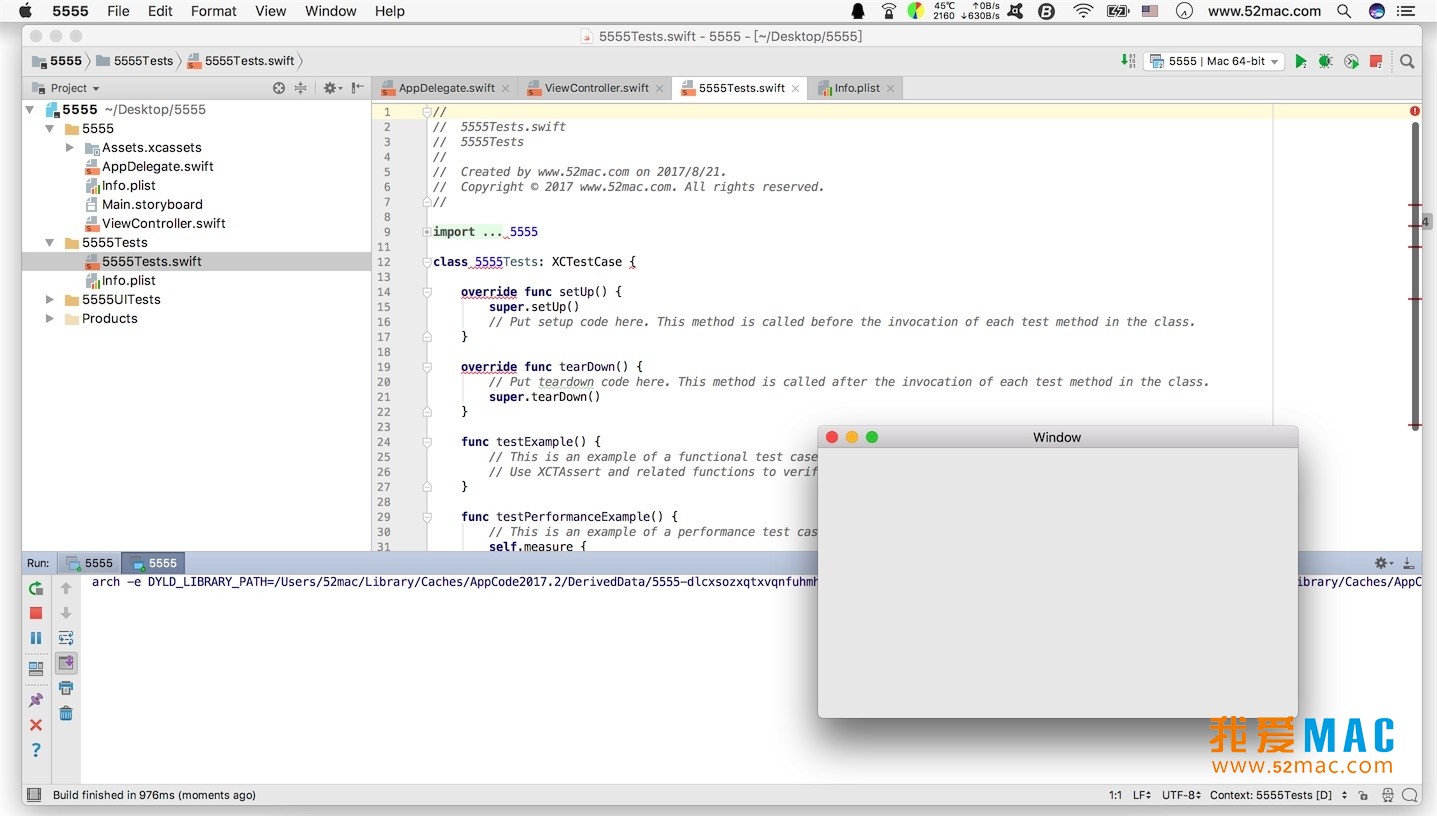Viewport: 1437px width, 816px height.
Task: Click the Scroll from Source icon in Project panel
Action: click(279, 88)
